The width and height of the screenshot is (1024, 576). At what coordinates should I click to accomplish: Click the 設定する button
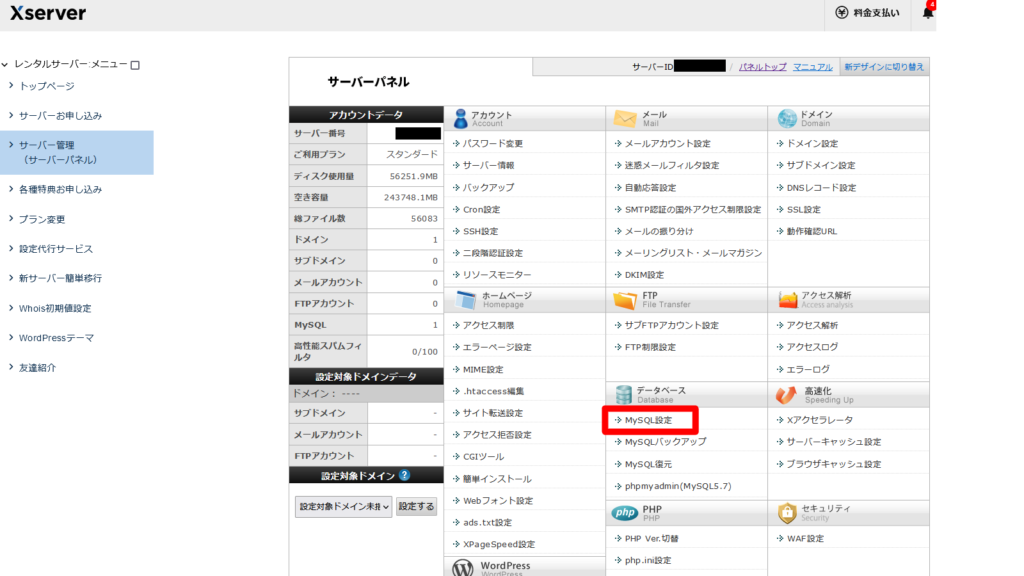(x=416, y=507)
